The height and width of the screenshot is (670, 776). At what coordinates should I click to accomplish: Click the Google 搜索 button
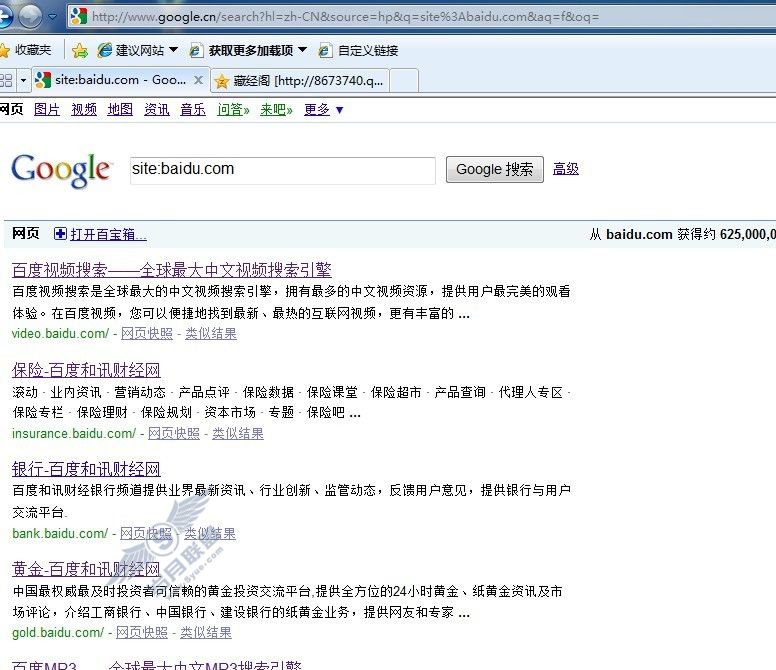coord(494,170)
